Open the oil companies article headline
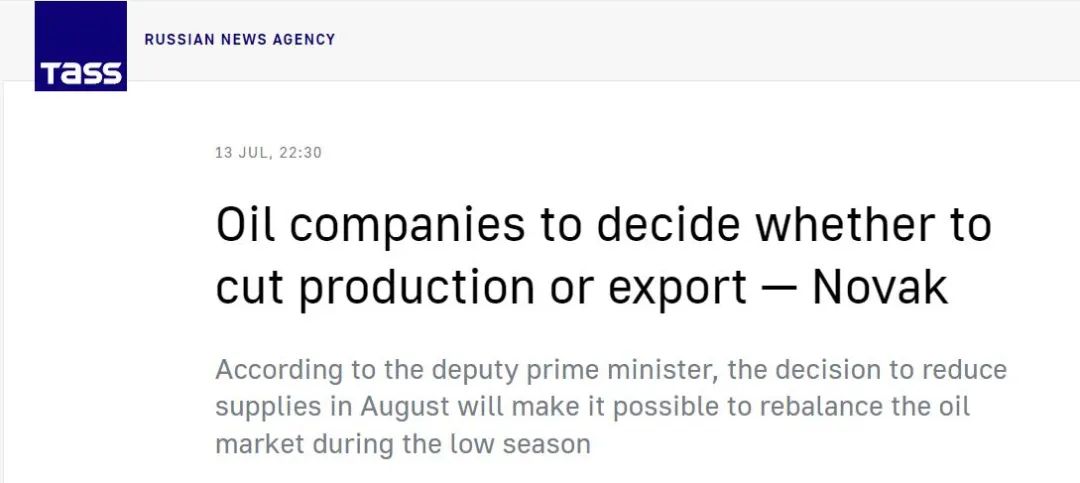 pos(603,255)
